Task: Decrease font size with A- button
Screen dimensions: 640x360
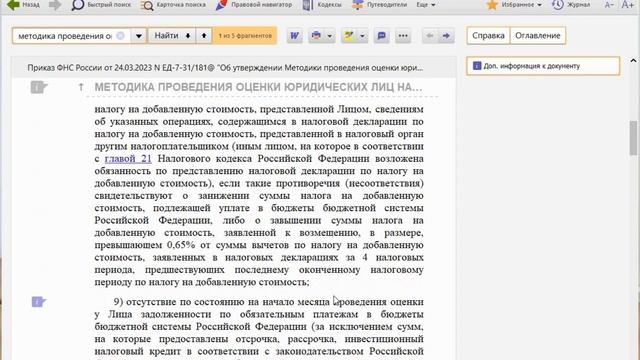Action: pyautogui.click(x=609, y=5)
